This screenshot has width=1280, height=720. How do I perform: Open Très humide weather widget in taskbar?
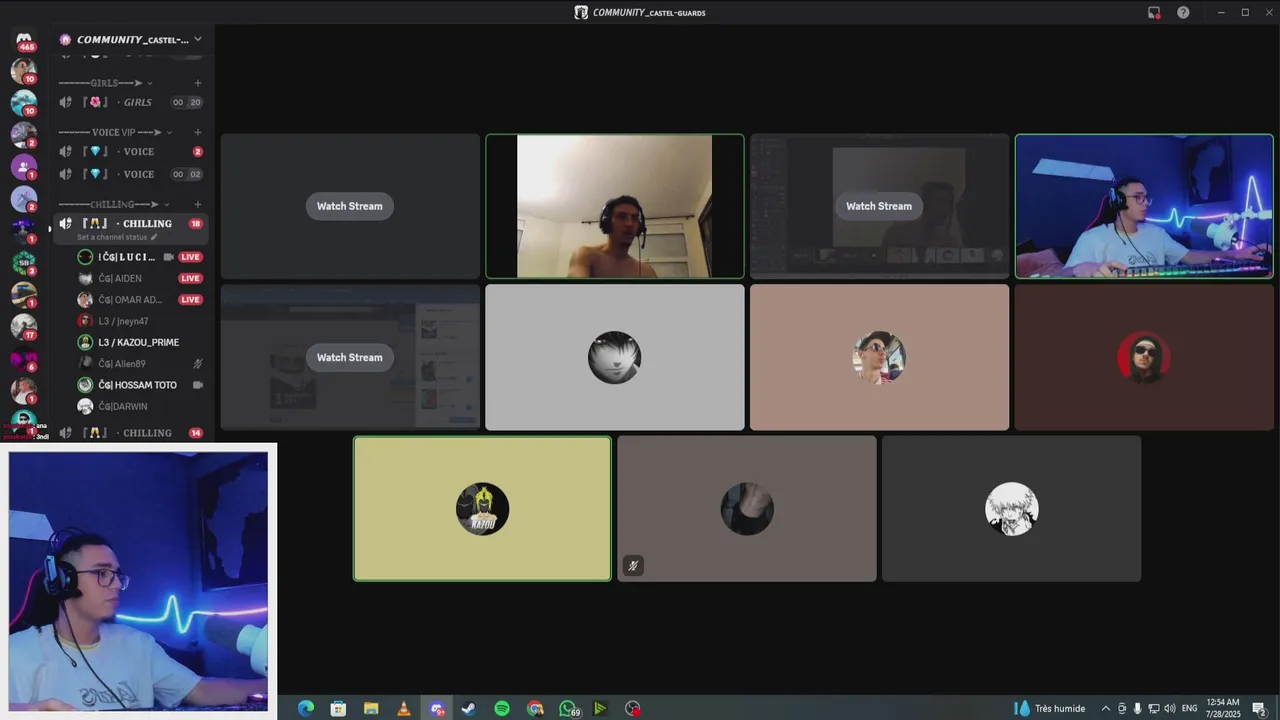1050,708
